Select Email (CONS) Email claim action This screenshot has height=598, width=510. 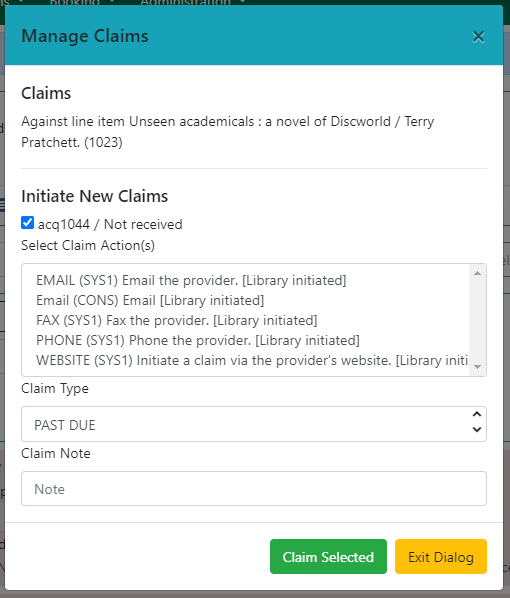(x=150, y=300)
